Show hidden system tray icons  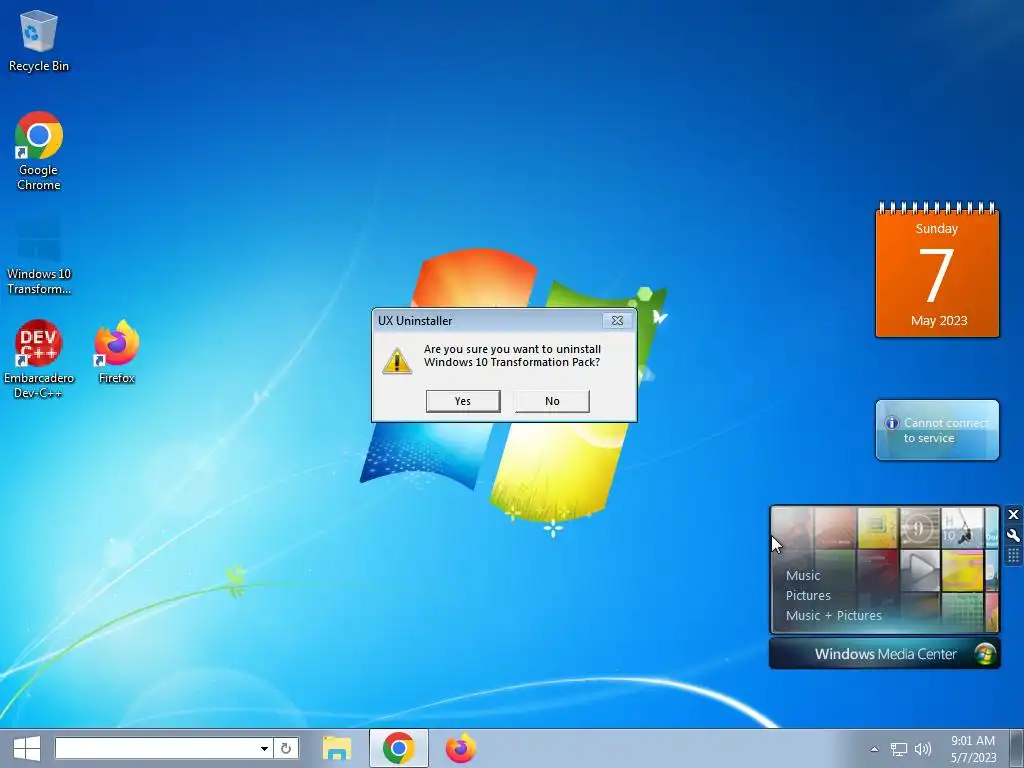(874, 749)
